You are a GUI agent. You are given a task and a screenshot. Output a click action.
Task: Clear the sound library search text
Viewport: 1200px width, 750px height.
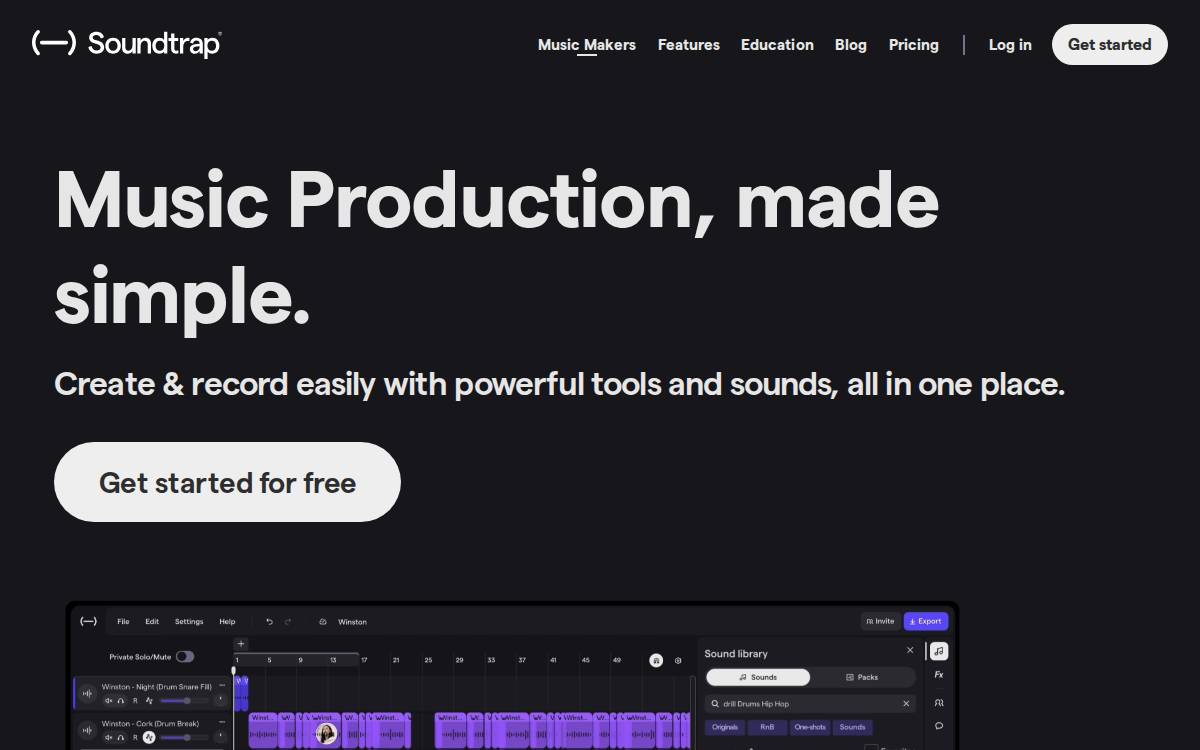906,704
